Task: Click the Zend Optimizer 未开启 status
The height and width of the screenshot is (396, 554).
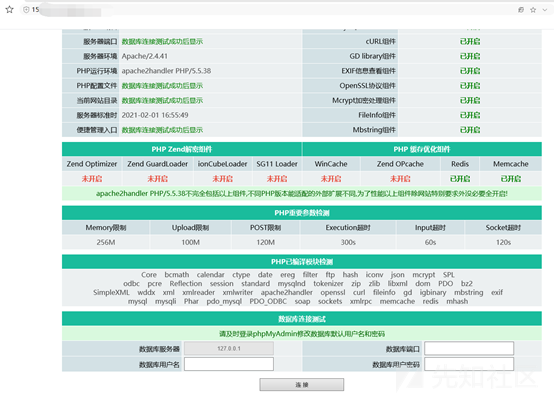Action: pos(92,179)
